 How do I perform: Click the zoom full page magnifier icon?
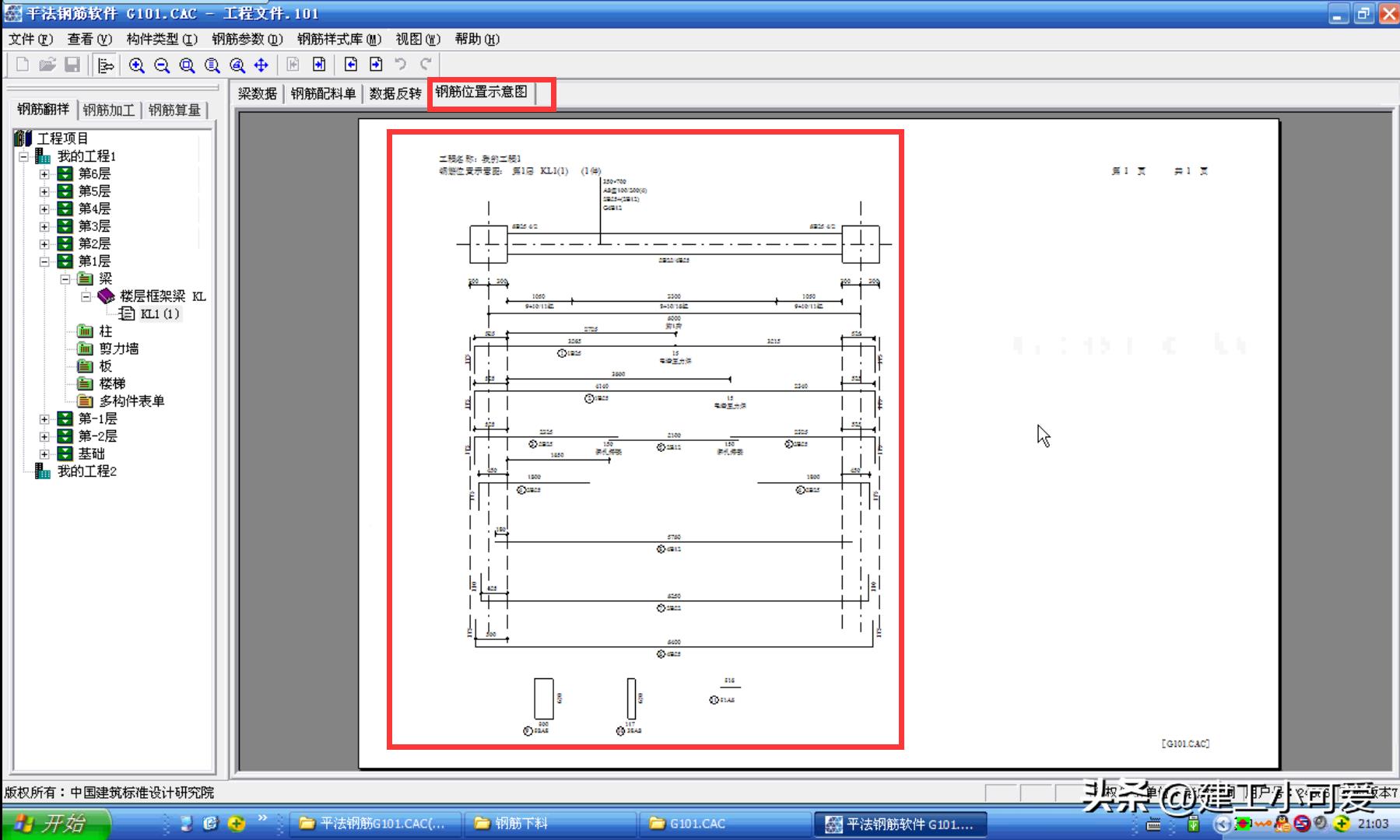(212, 65)
